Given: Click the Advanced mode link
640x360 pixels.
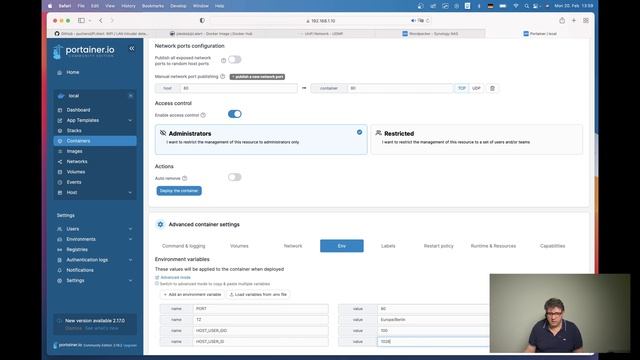Looking at the screenshot, I should [x=176, y=277].
